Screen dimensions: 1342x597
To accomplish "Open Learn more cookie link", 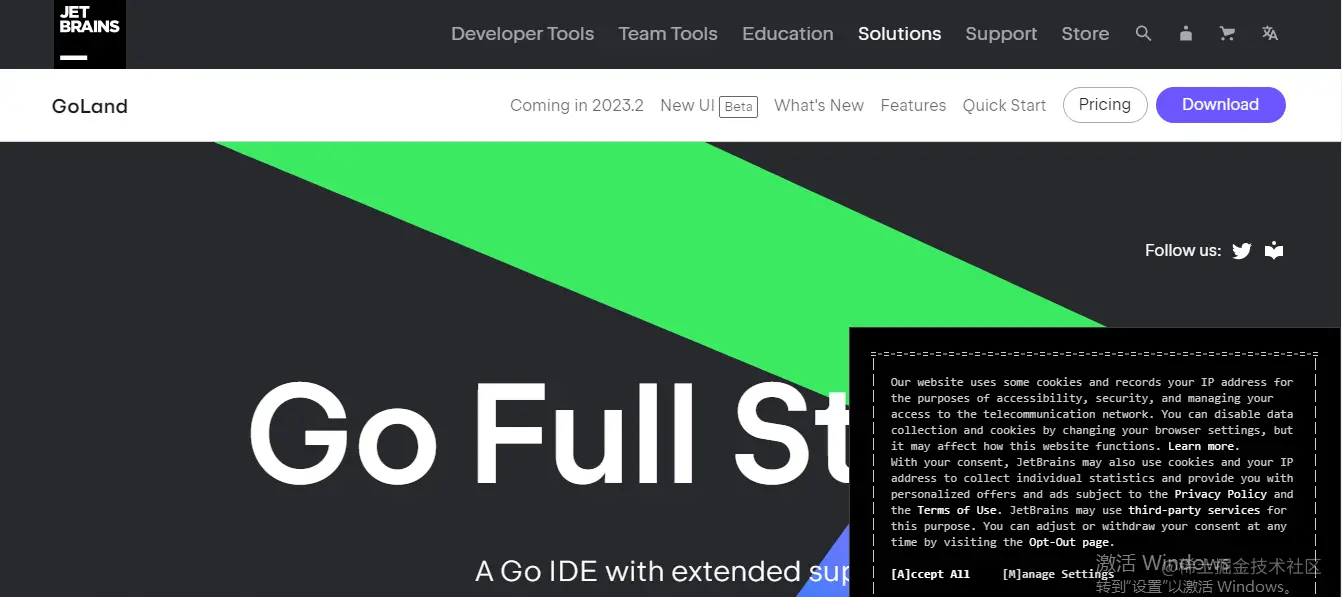I will click(1203, 446).
